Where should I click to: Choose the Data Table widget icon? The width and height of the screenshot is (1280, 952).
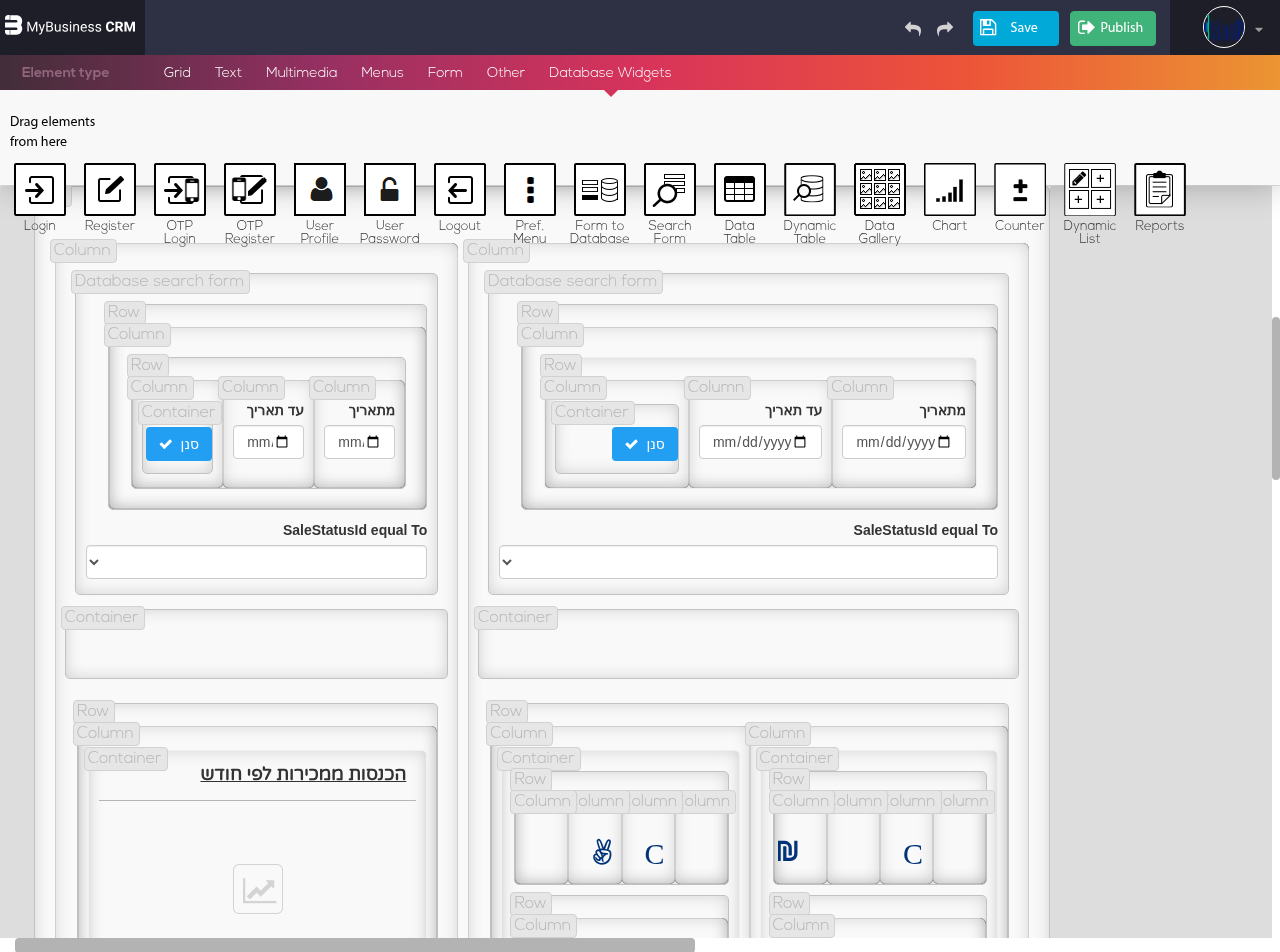pyautogui.click(x=740, y=190)
